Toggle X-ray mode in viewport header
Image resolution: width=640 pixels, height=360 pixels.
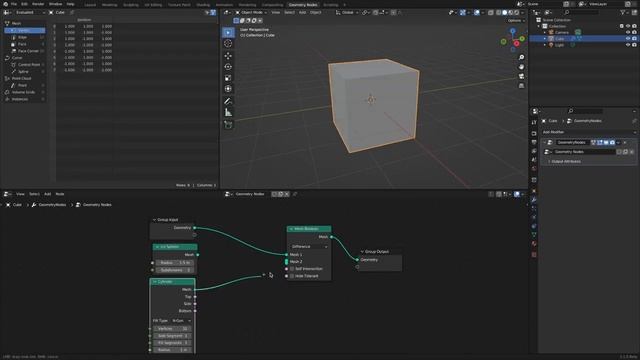[x=491, y=13]
